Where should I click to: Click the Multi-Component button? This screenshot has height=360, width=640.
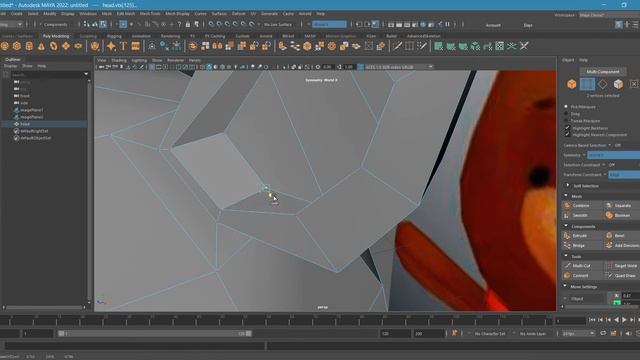[x=603, y=71]
